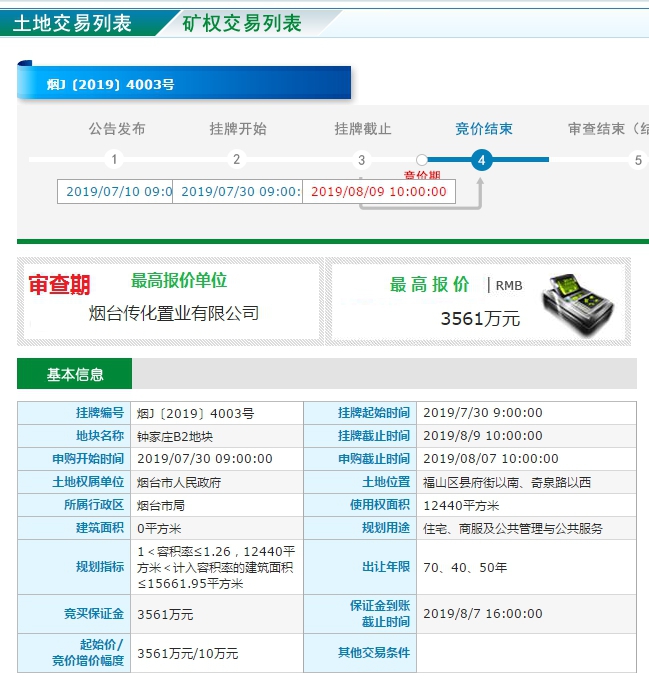Click the 12440平方米 area value
The width and height of the screenshot is (649, 688).
[461, 505]
